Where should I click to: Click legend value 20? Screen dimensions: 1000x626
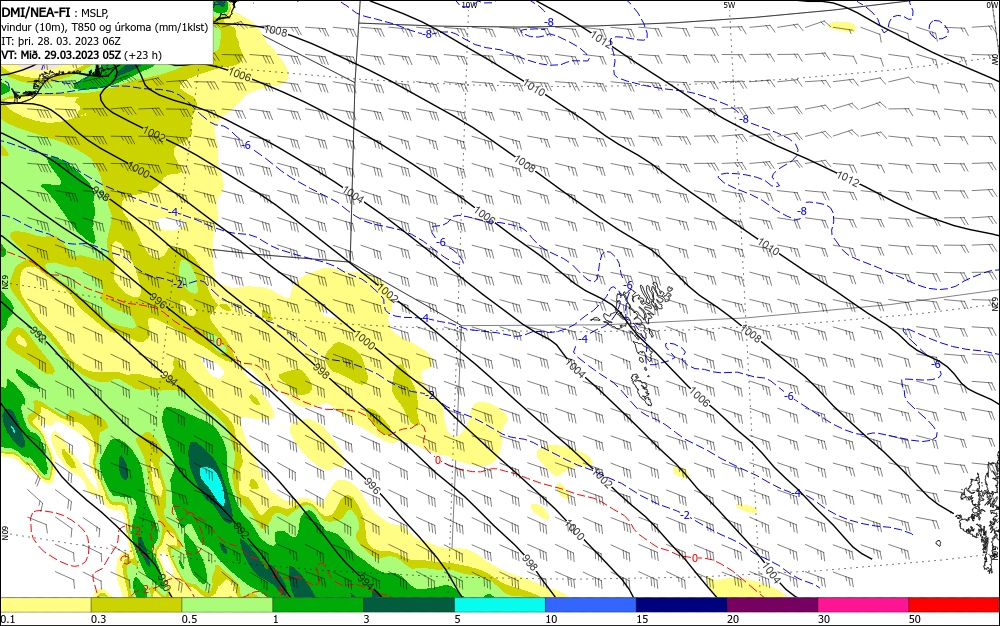[x=733, y=619]
